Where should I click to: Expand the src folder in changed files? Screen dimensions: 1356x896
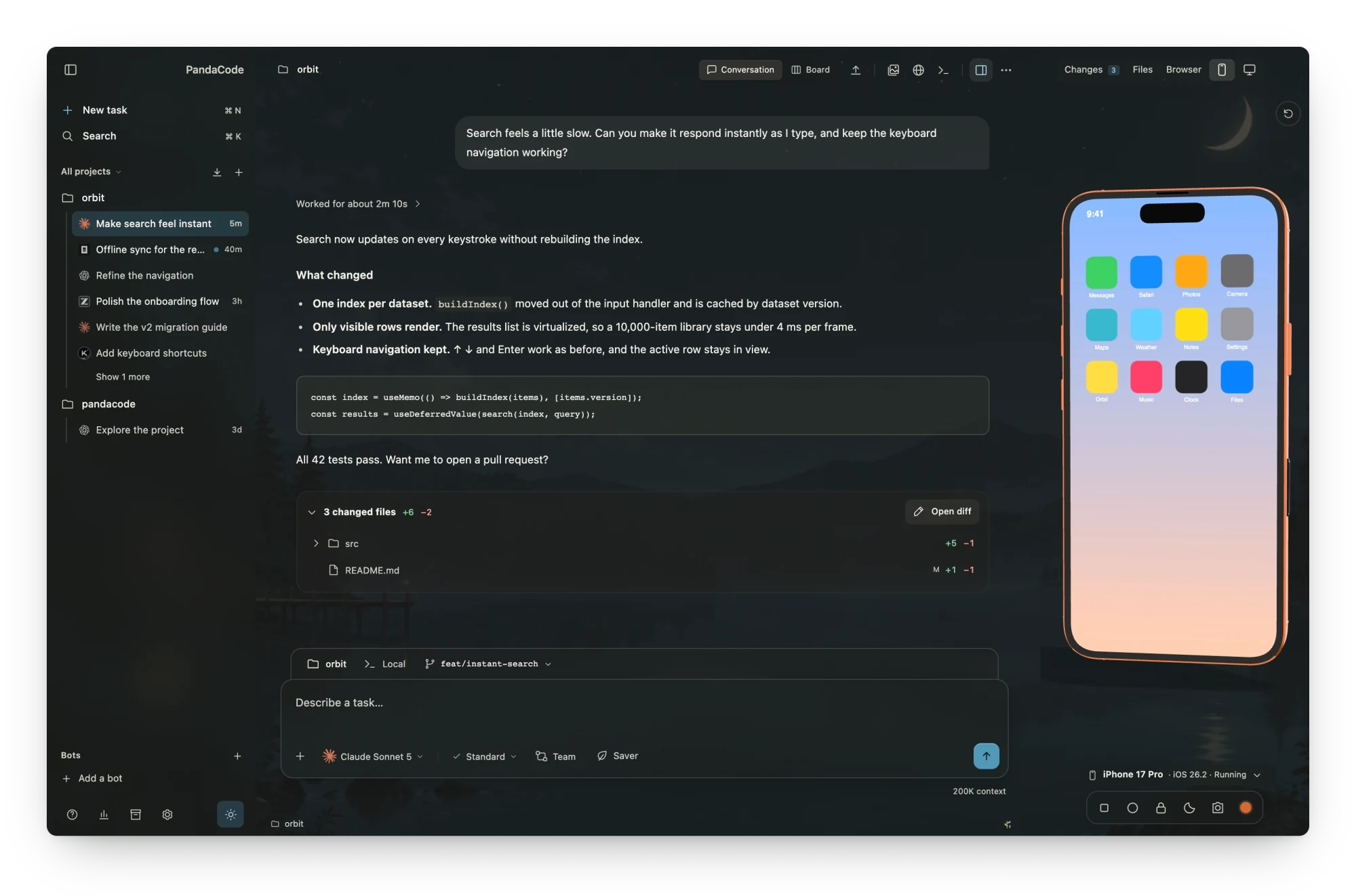(316, 544)
